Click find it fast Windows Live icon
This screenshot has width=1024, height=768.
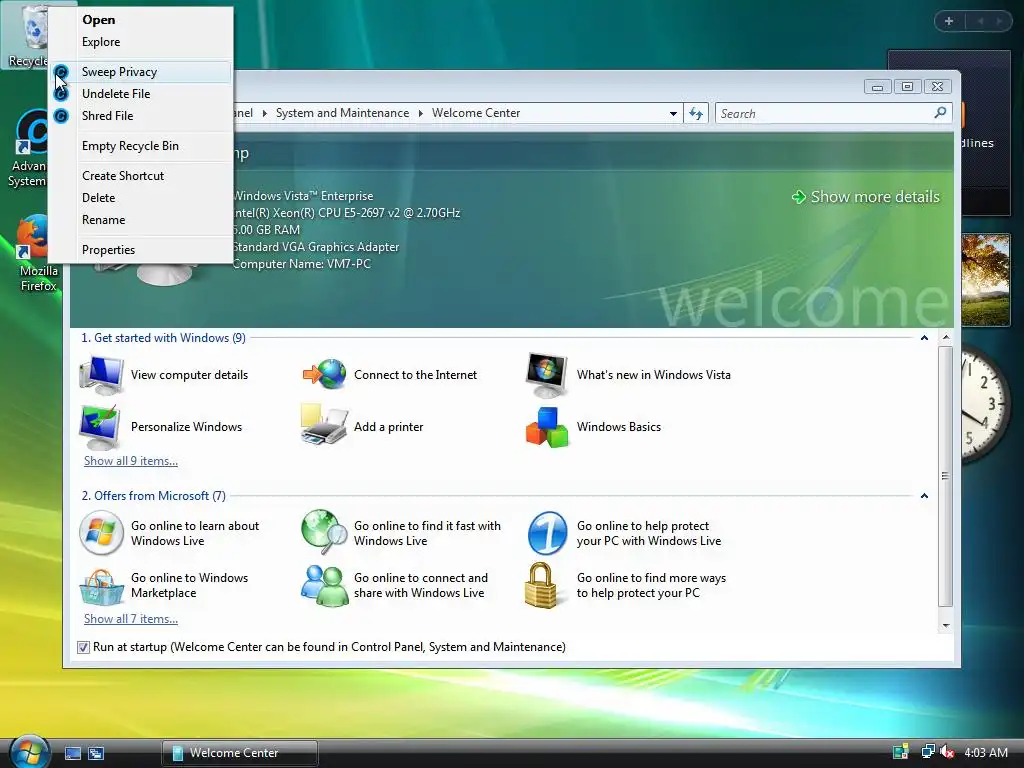324,533
